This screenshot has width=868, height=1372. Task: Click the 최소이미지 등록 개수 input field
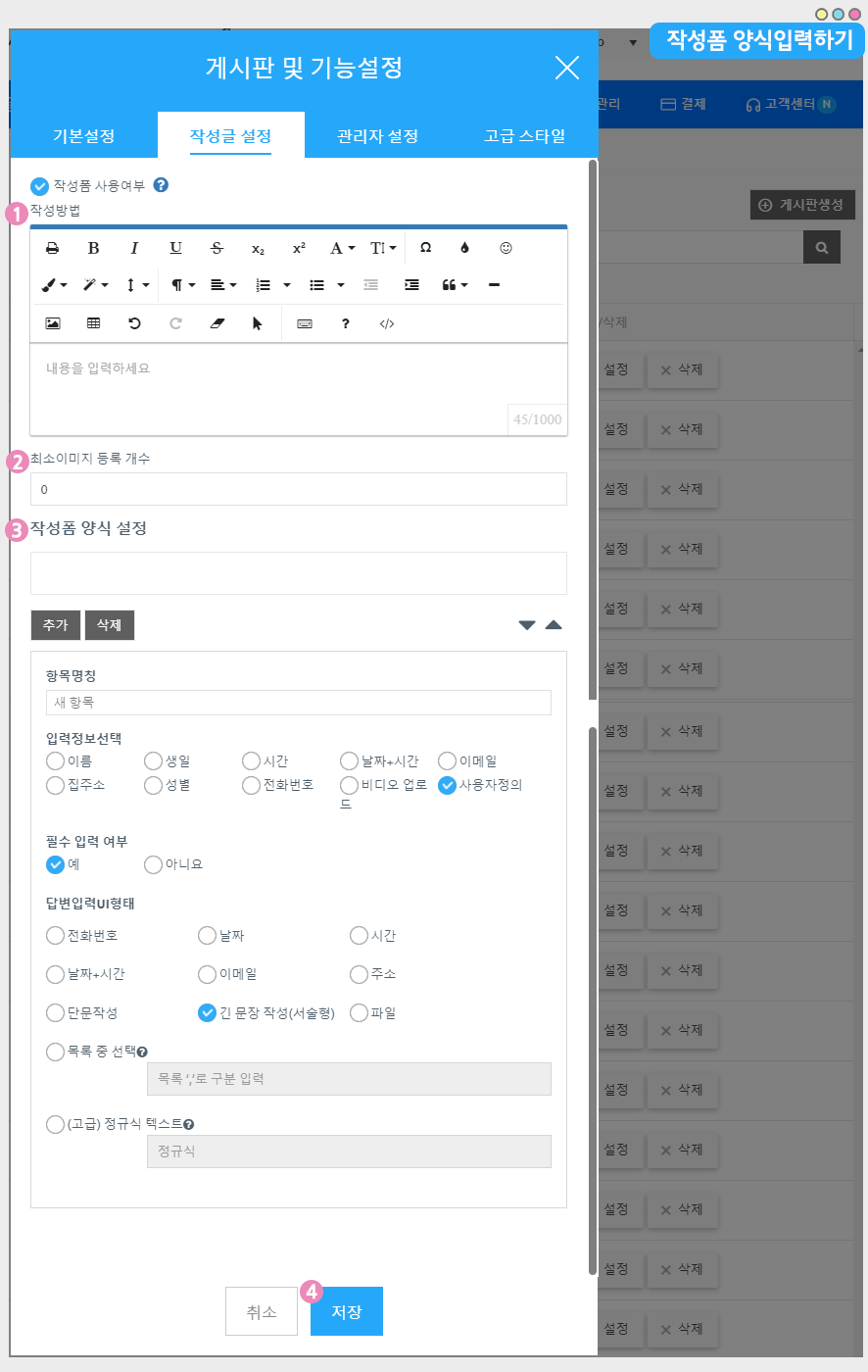click(x=298, y=489)
